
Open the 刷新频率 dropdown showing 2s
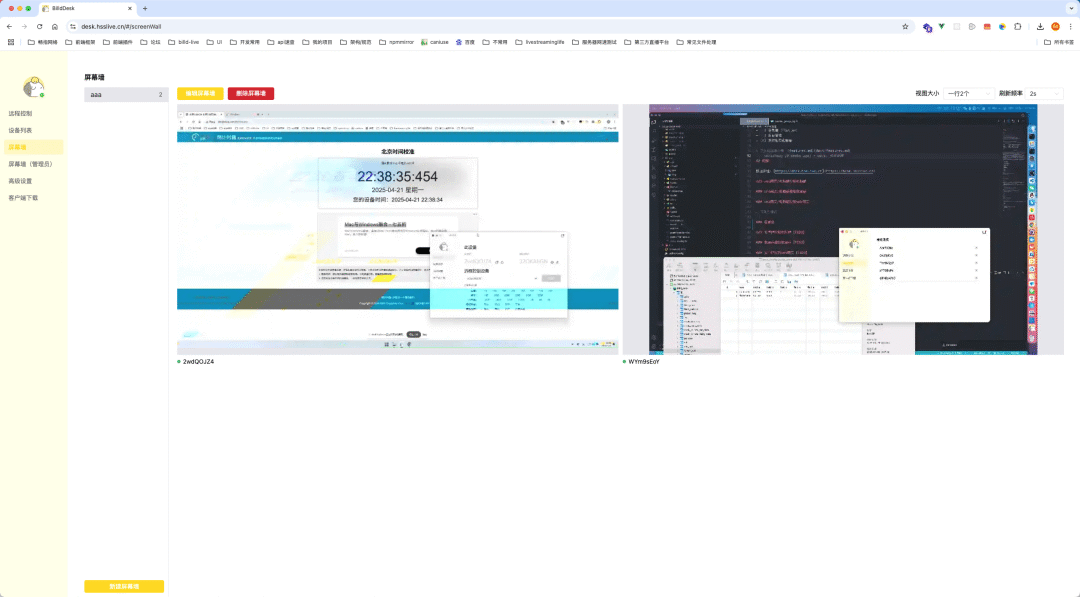click(1044, 94)
